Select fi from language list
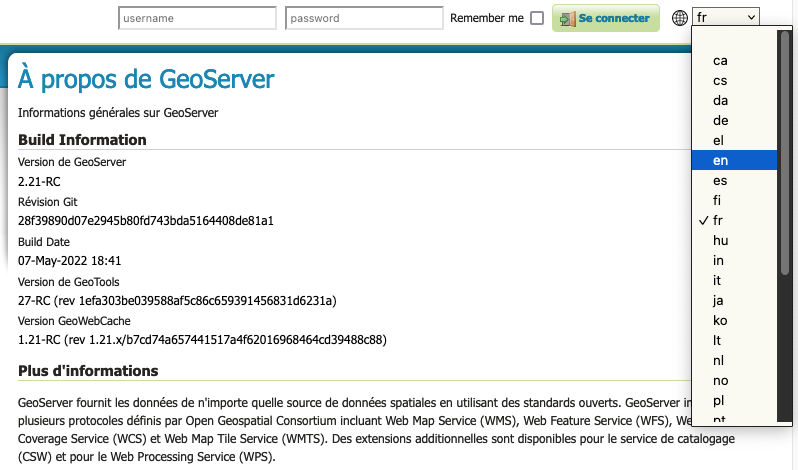 point(734,200)
